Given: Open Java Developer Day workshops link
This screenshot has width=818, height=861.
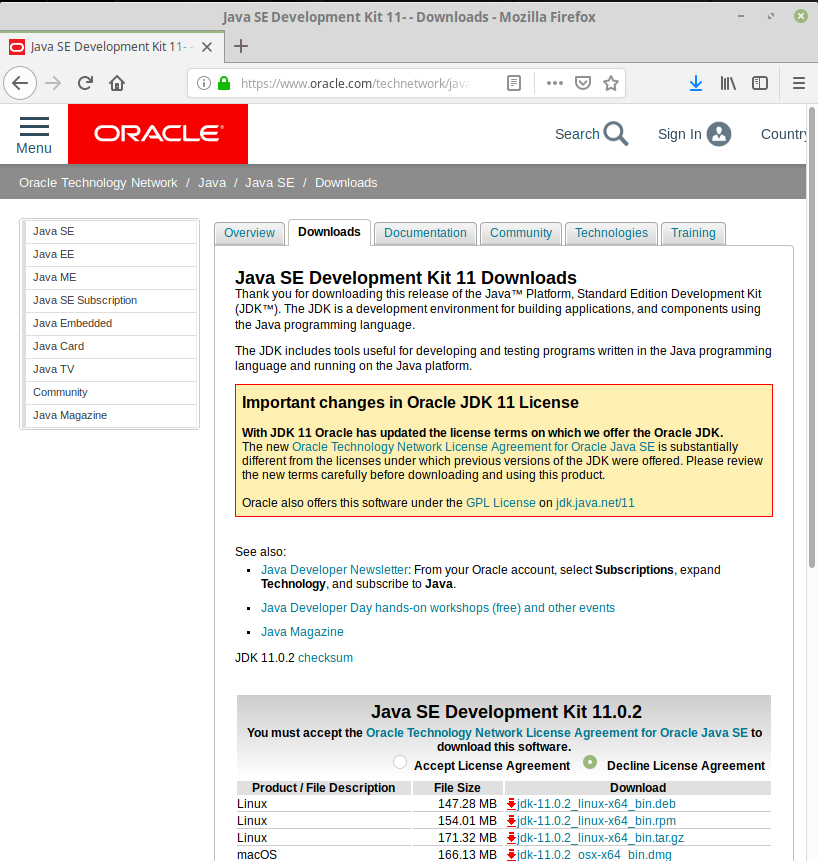Looking at the screenshot, I should (x=438, y=608).
